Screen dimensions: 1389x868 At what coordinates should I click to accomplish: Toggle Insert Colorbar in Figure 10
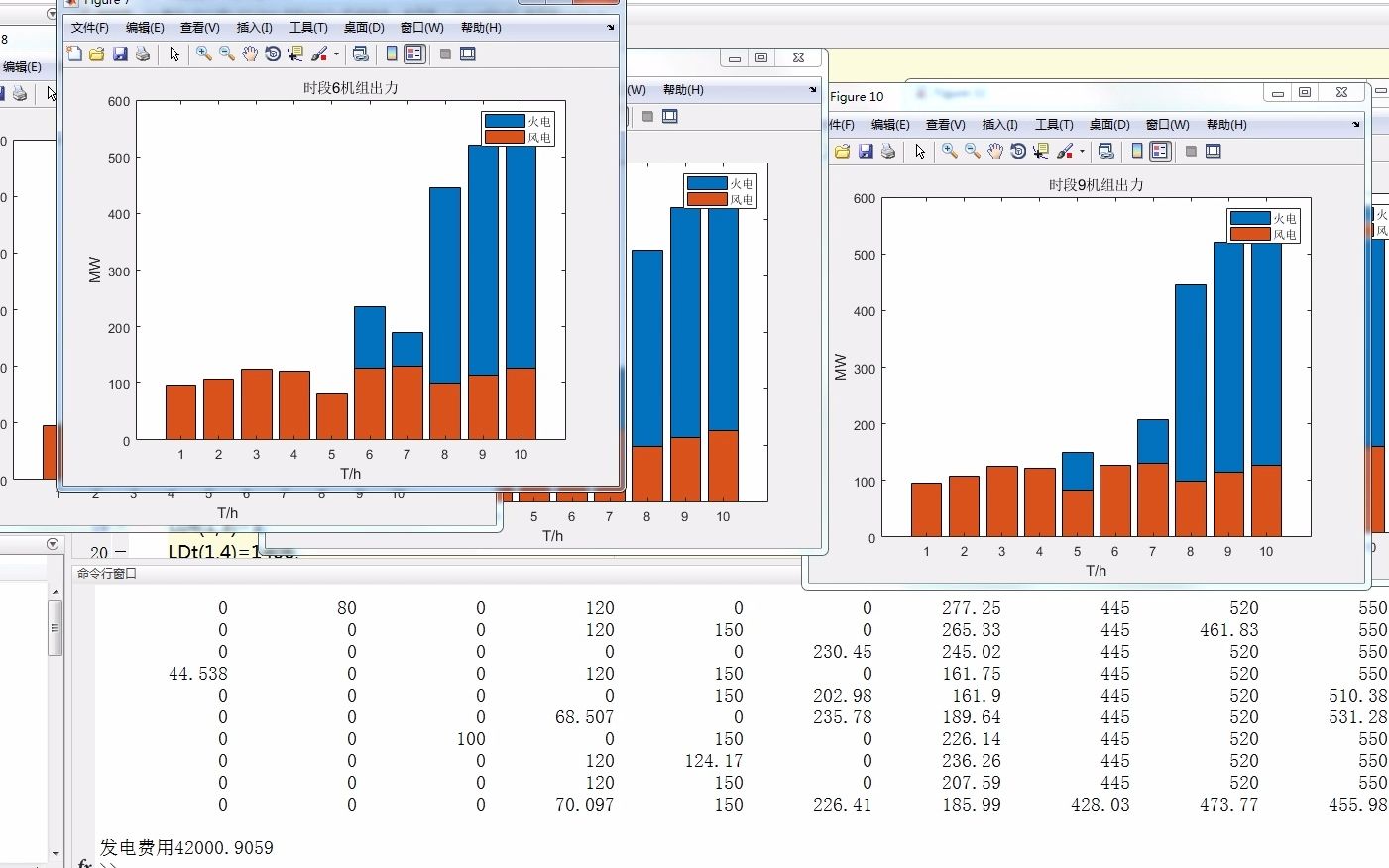[x=1137, y=151]
